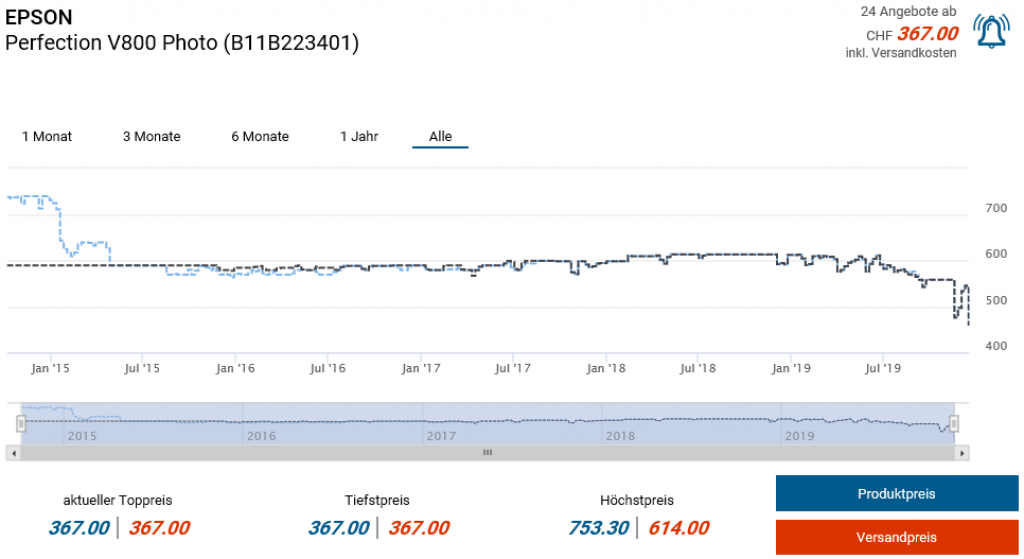Click the scrollbar right arrow
The width and height of the screenshot is (1024, 559).
click(x=962, y=453)
